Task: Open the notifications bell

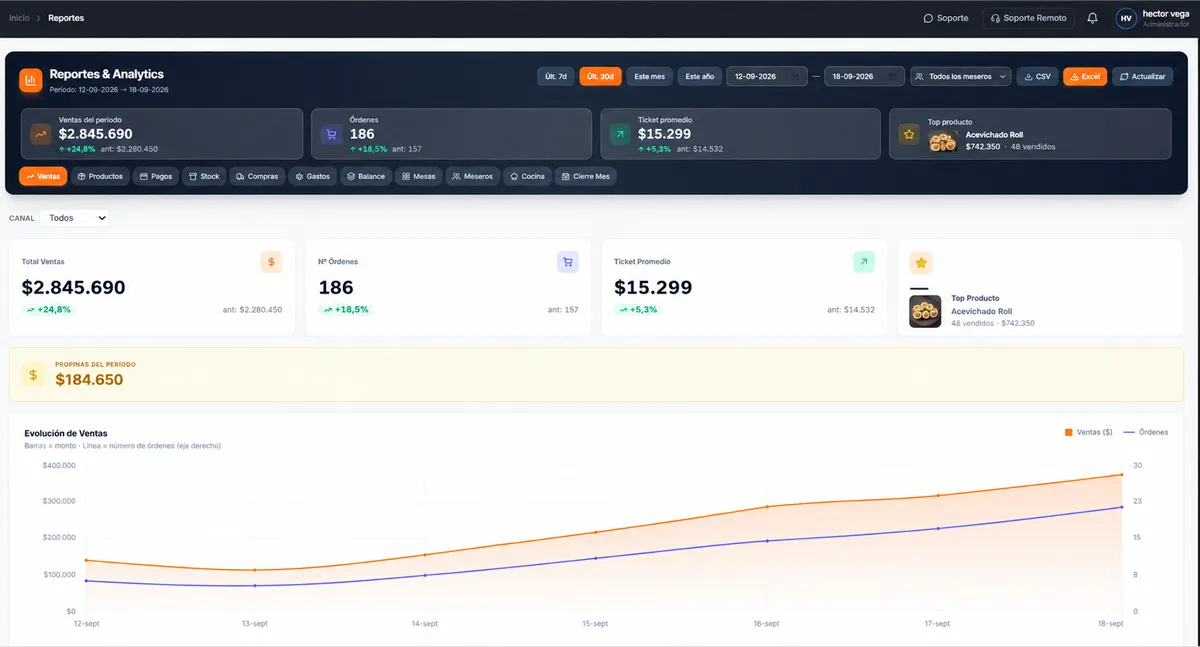Action: click(x=1092, y=18)
